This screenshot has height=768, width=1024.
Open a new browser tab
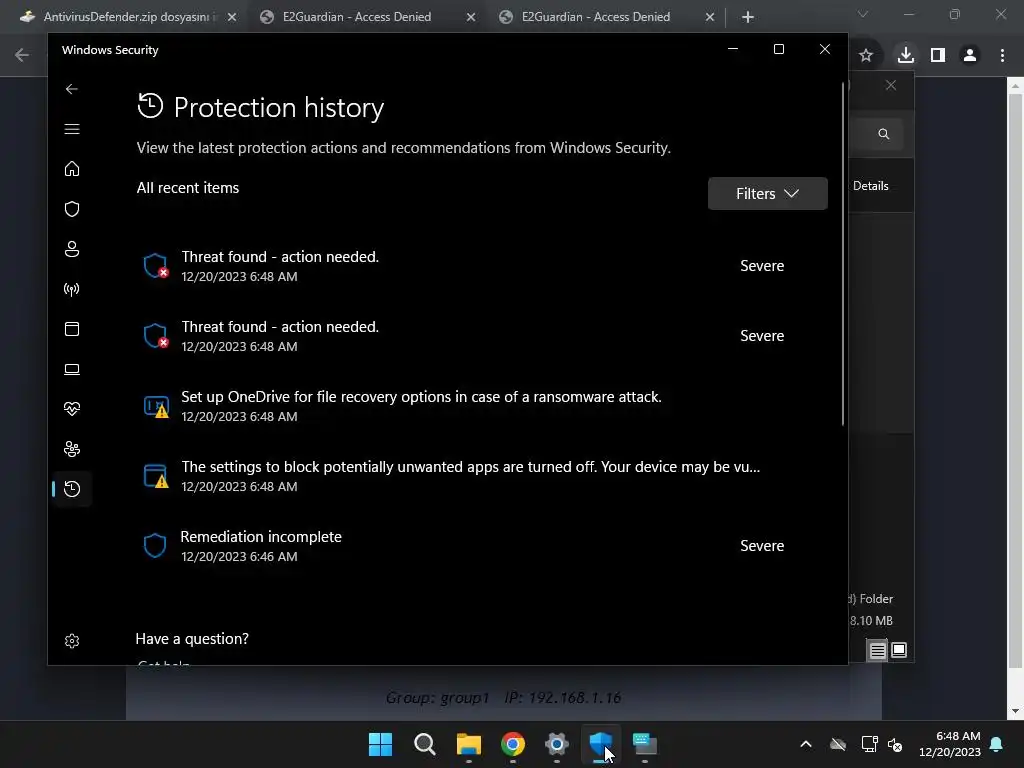[x=748, y=17]
